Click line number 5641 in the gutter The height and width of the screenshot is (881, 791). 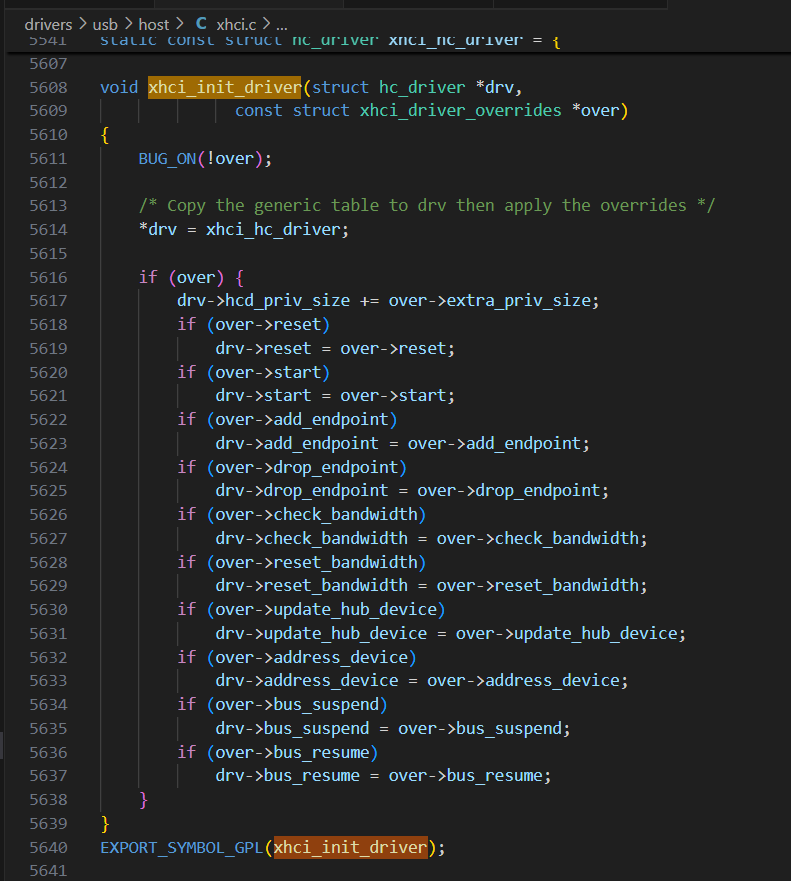48,870
